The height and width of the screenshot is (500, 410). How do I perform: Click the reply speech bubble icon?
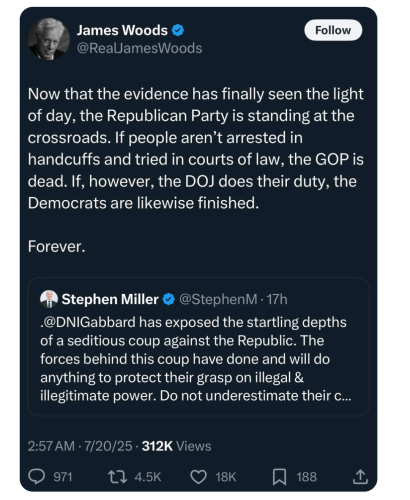[36, 476]
